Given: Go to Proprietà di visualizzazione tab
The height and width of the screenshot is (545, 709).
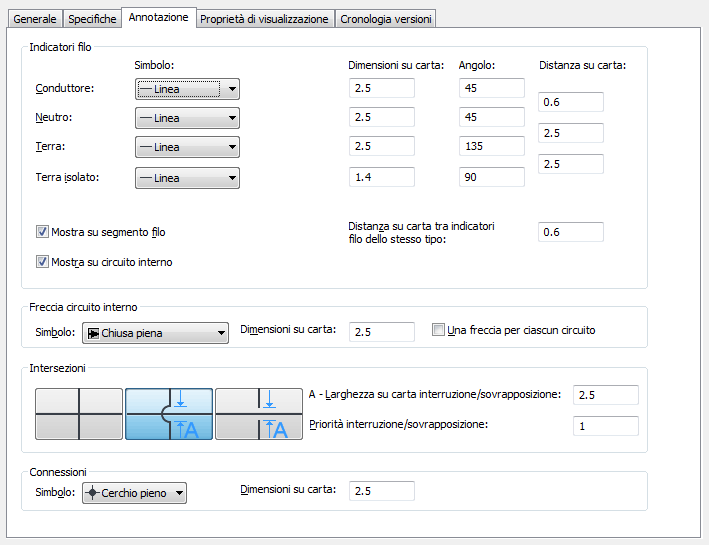Looking at the screenshot, I should [x=264, y=19].
